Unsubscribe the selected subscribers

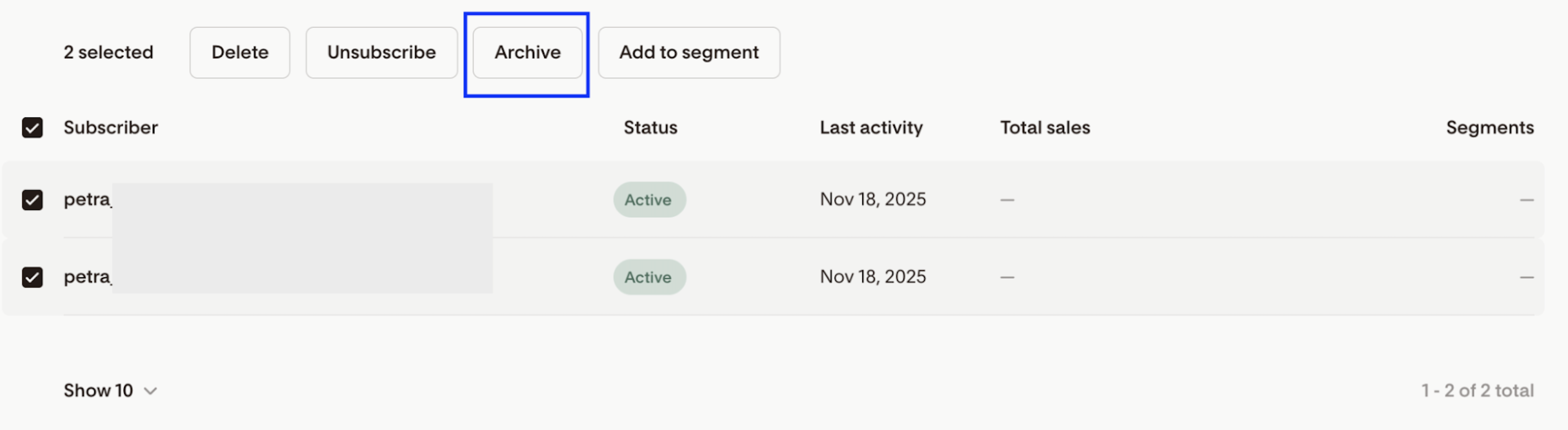pos(382,52)
